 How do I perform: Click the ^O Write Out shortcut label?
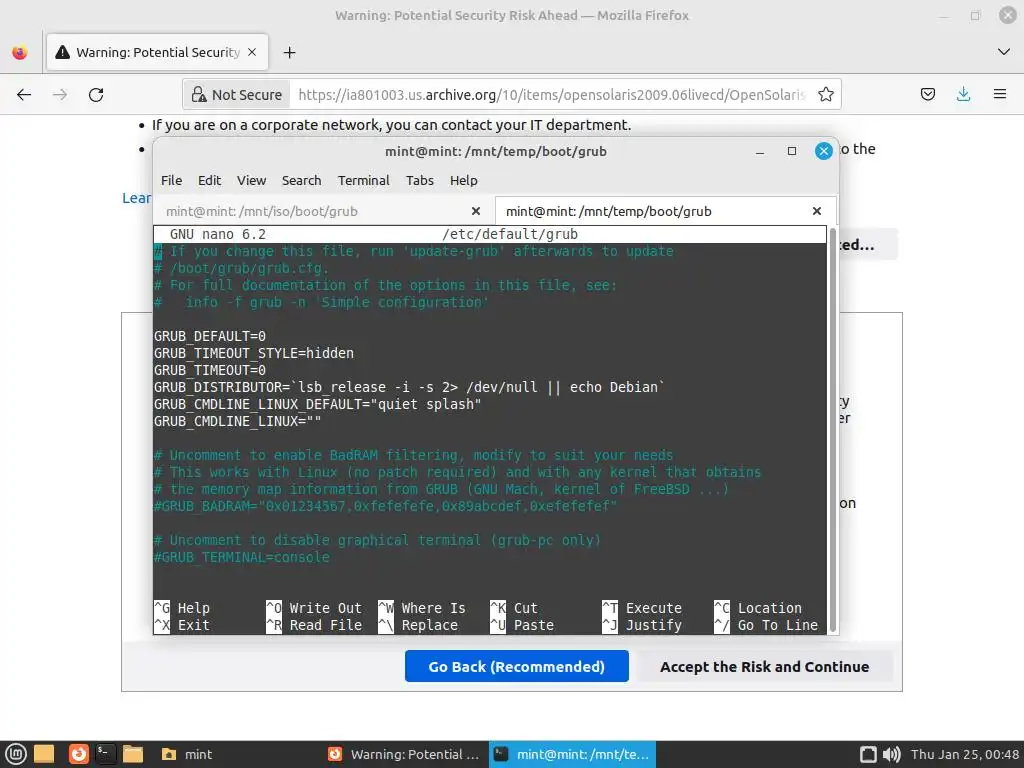(x=314, y=608)
